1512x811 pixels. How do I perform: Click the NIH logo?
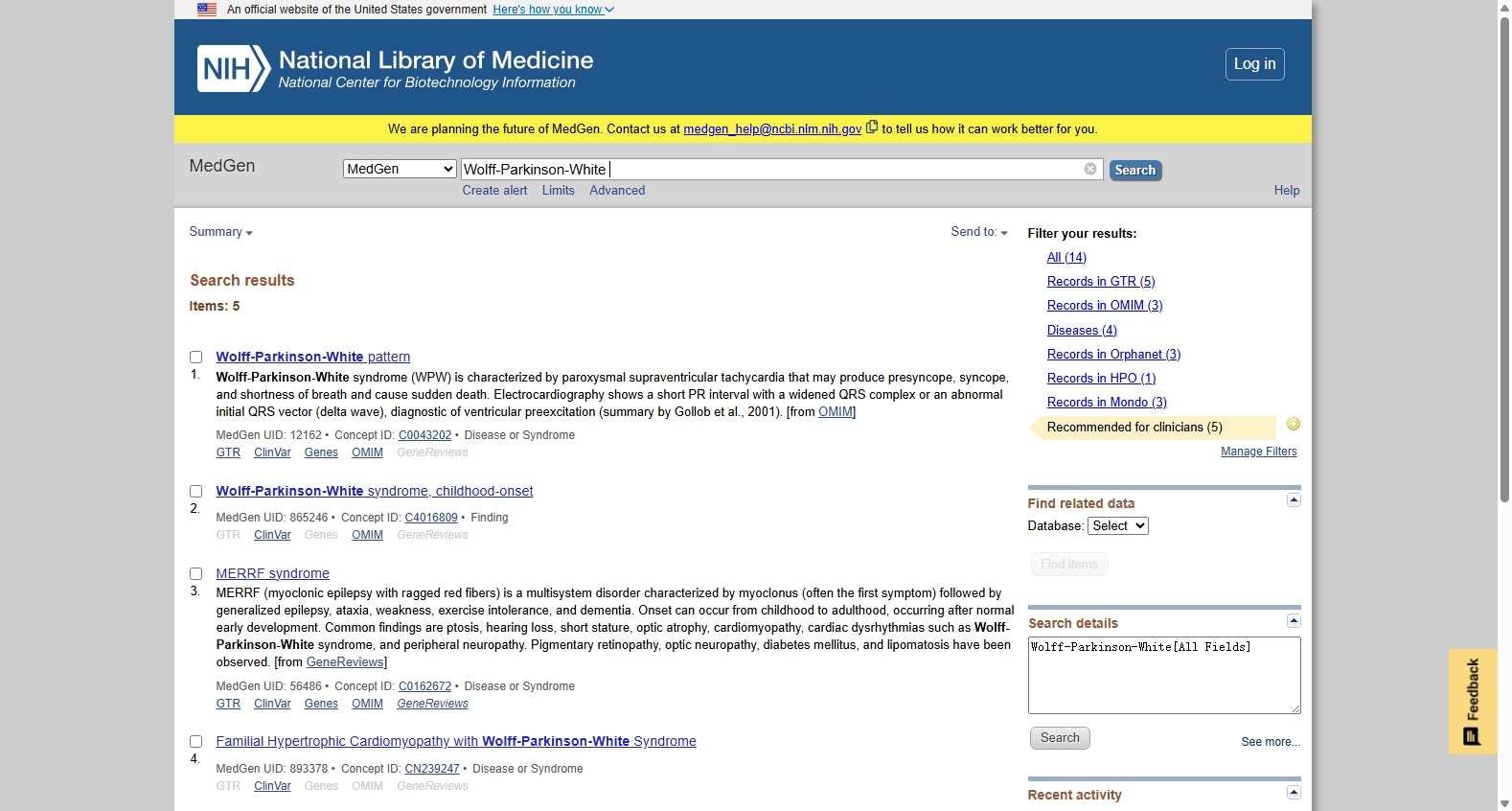point(234,68)
